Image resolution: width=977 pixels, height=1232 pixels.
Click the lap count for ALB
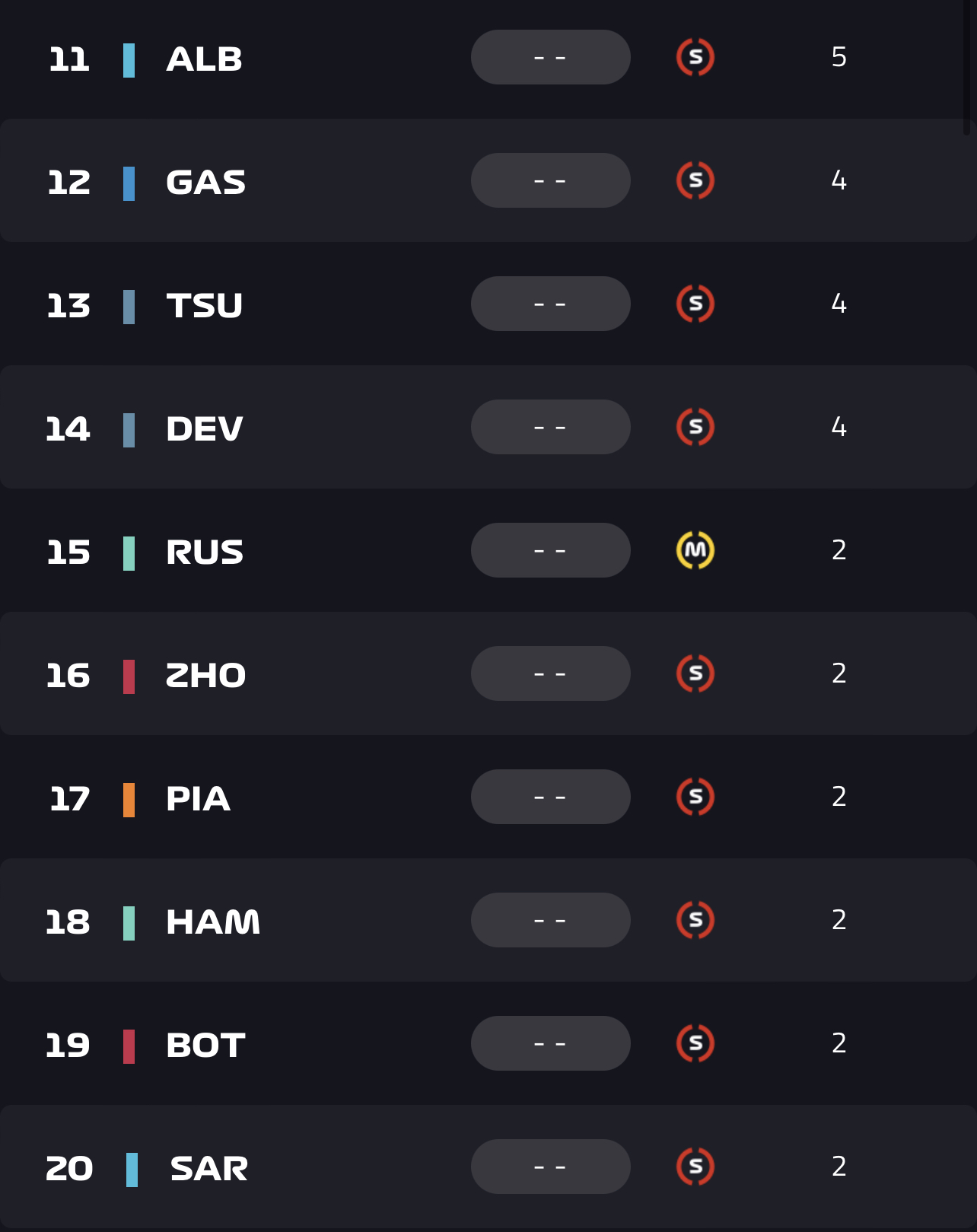tap(839, 57)
